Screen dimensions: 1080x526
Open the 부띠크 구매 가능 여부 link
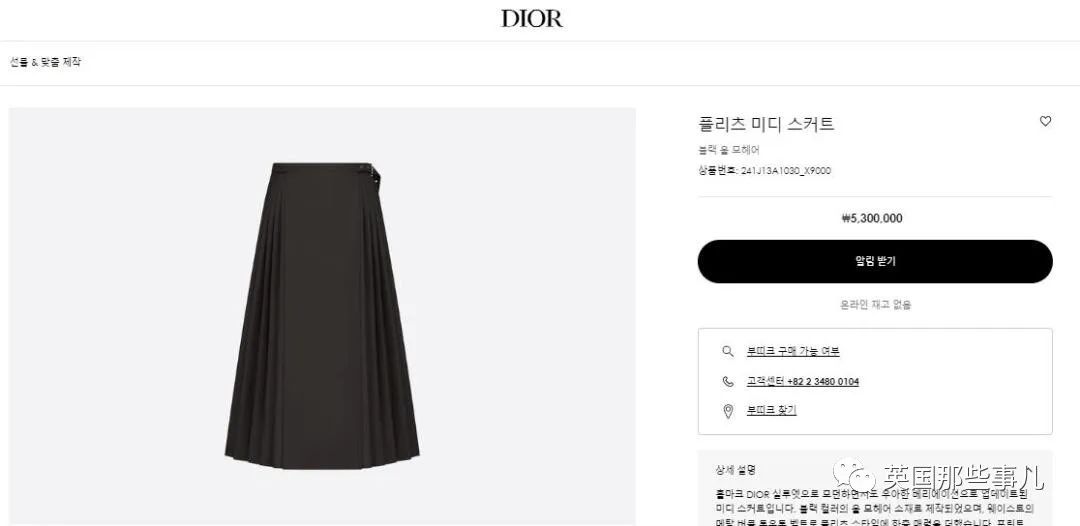coord(793,351)
